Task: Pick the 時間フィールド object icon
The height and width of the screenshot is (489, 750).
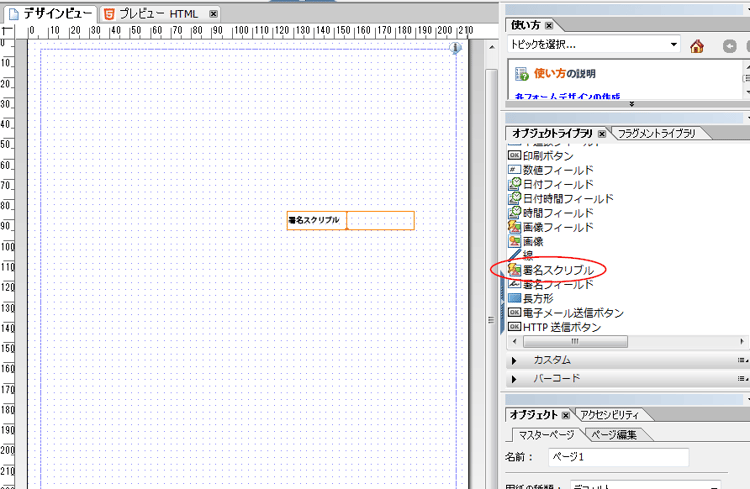Action: pyautogui.click(x=514, y=212)
